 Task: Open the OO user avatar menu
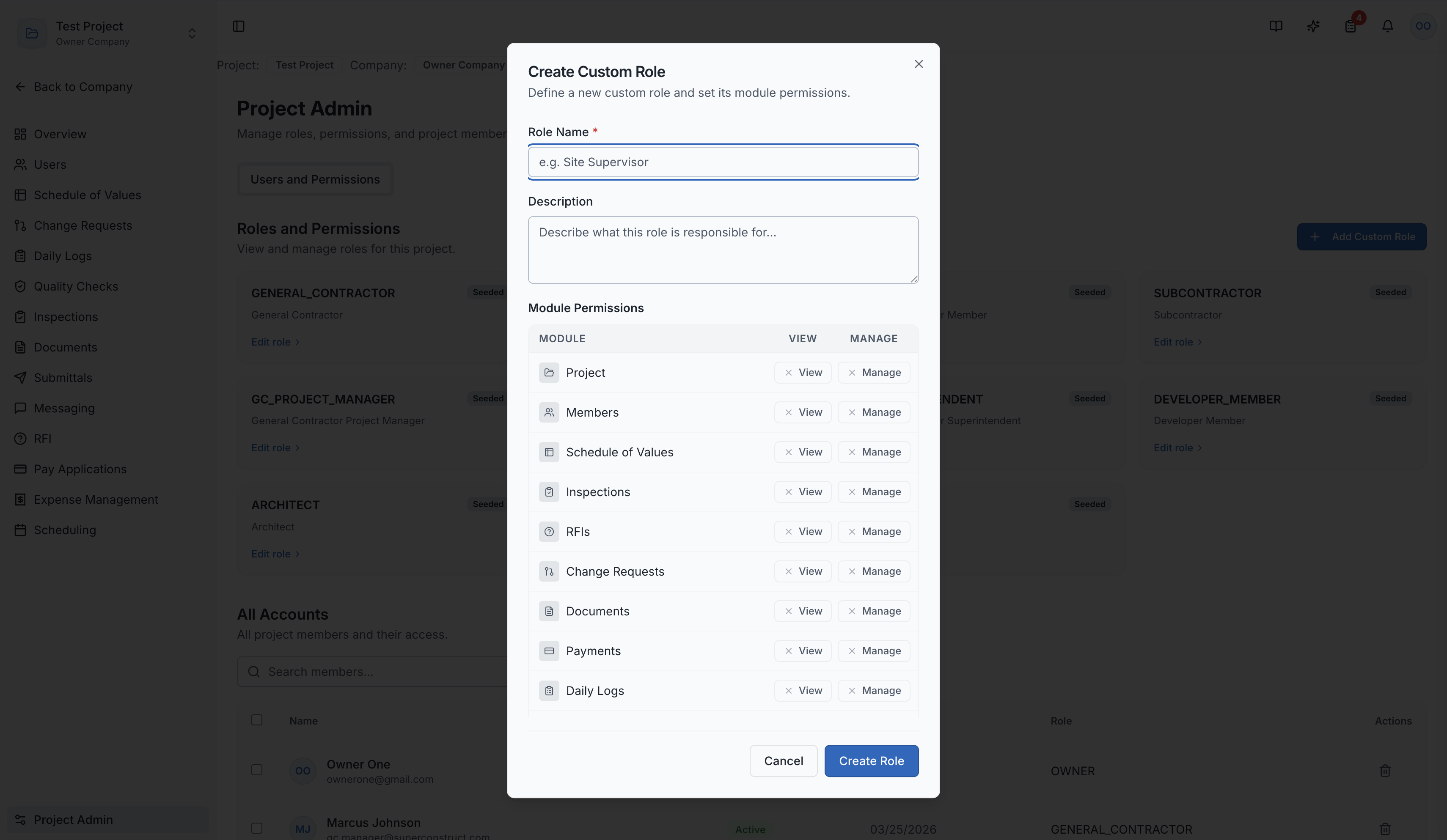click(x=1422, y=26)
